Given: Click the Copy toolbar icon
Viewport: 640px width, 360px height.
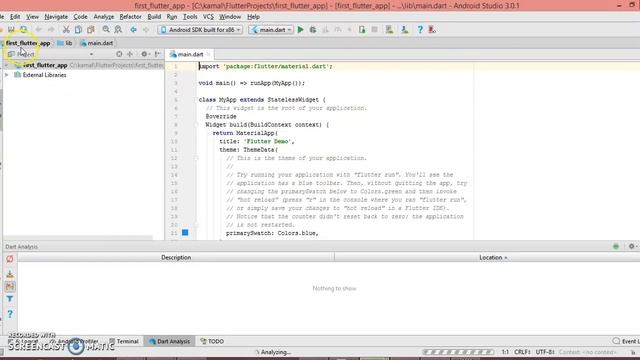Looking at the screenshot, I should [x=78, y=29].
